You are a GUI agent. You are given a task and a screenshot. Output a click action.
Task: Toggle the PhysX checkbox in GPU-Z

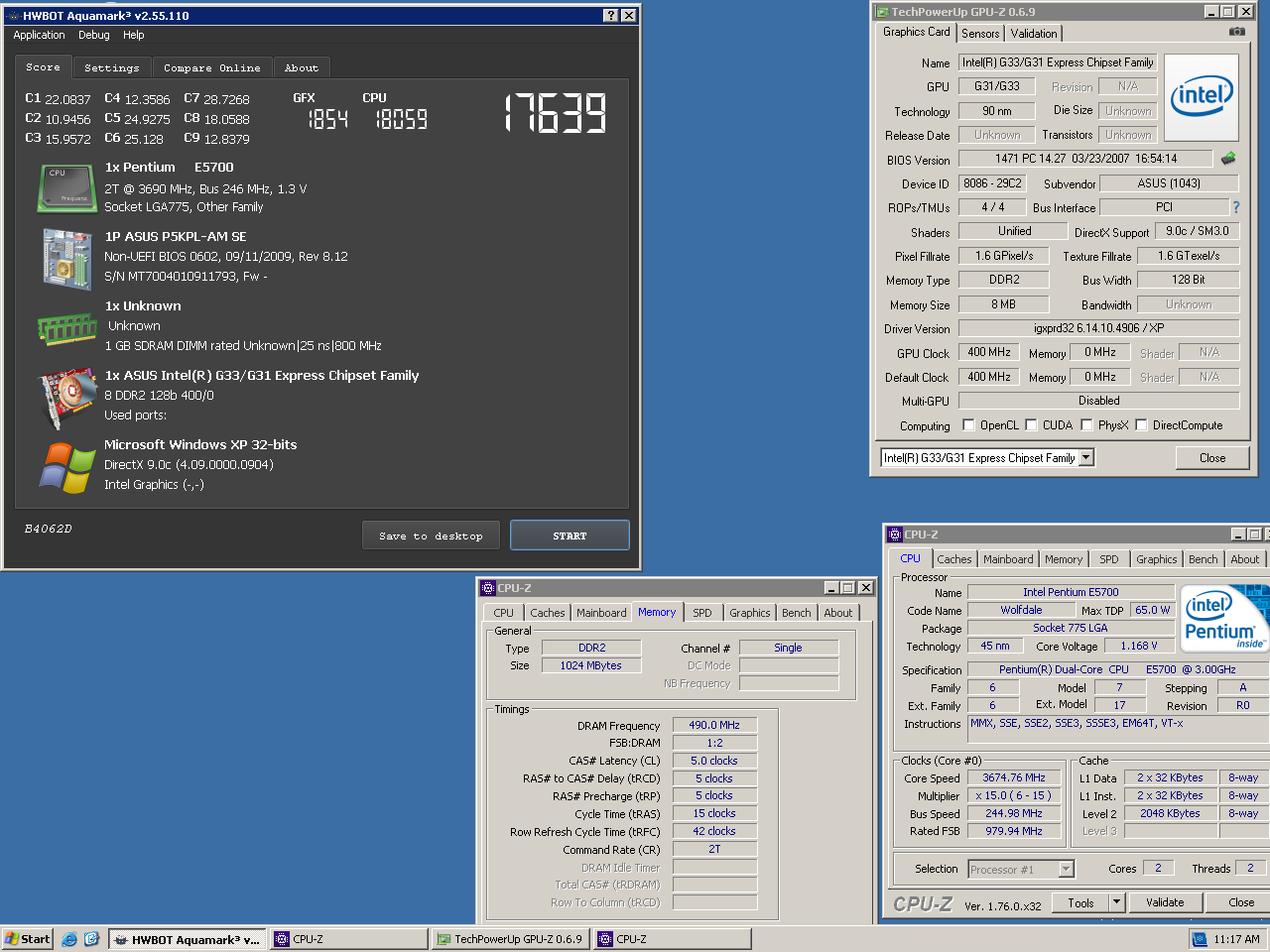[1086, 425]
